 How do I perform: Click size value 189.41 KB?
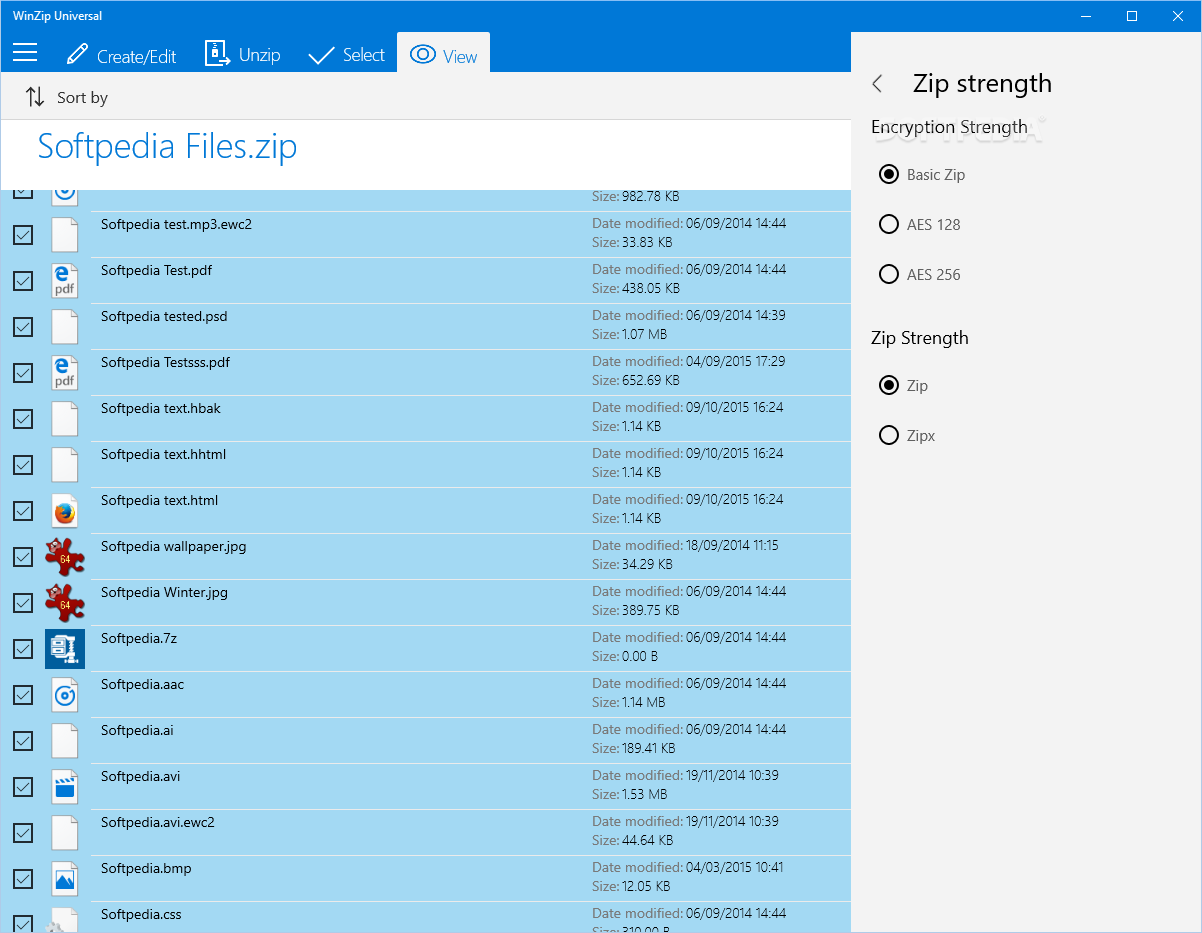click(x=649, y=748)
